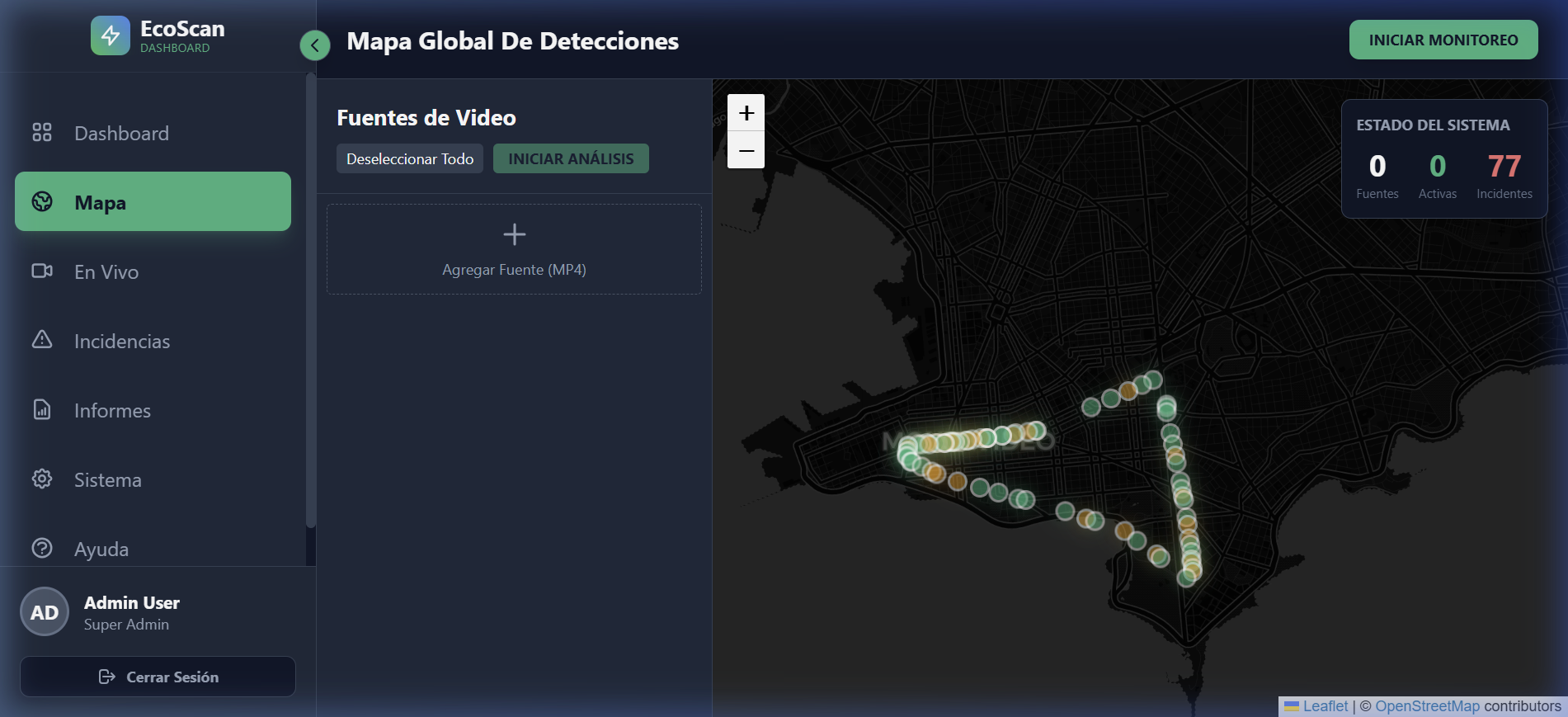Click the Admin User name
This screenshot has width=1568, height=717.
(x=132, y=602)
